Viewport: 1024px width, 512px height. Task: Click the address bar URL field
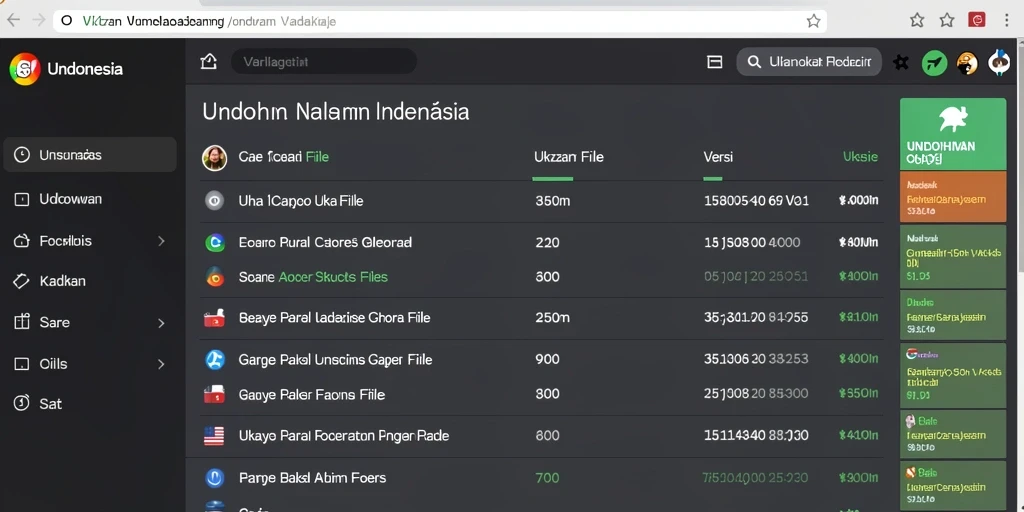[439, 21]
